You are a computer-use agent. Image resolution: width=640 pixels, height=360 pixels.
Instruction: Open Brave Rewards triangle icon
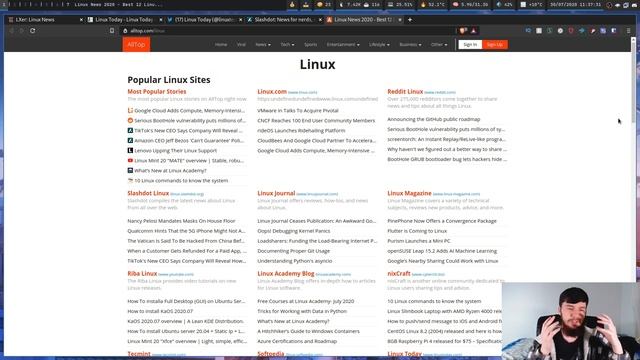coord(473,31)
